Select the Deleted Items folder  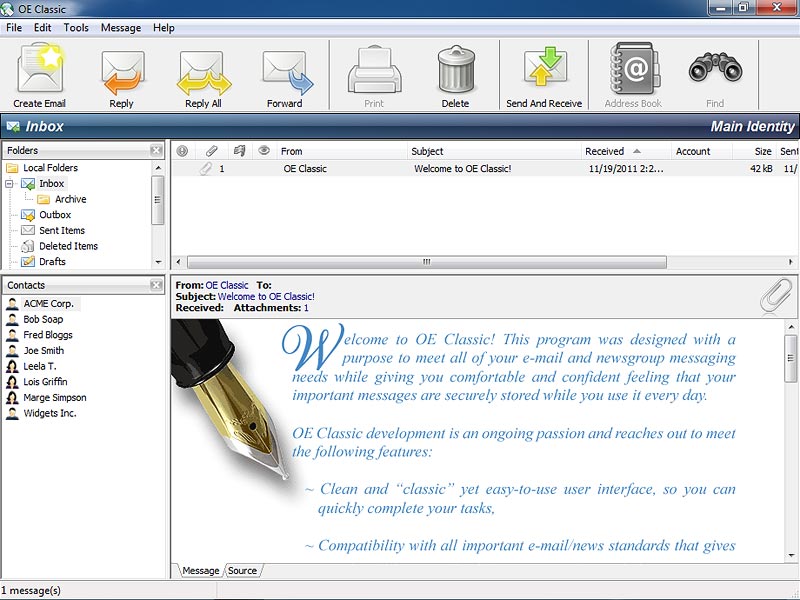pyautogui.click(x=68, y=246)
